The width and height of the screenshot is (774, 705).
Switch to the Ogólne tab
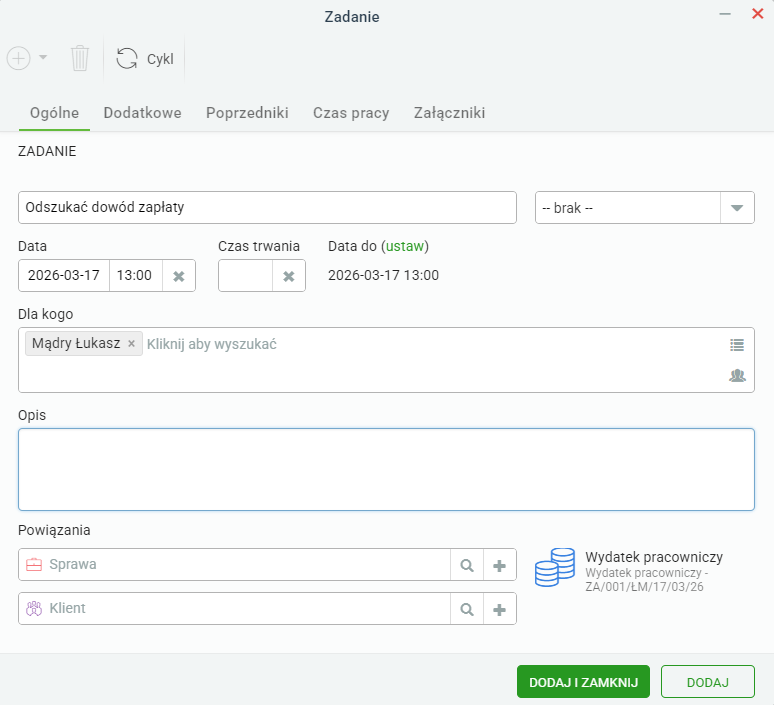(54, 113)
